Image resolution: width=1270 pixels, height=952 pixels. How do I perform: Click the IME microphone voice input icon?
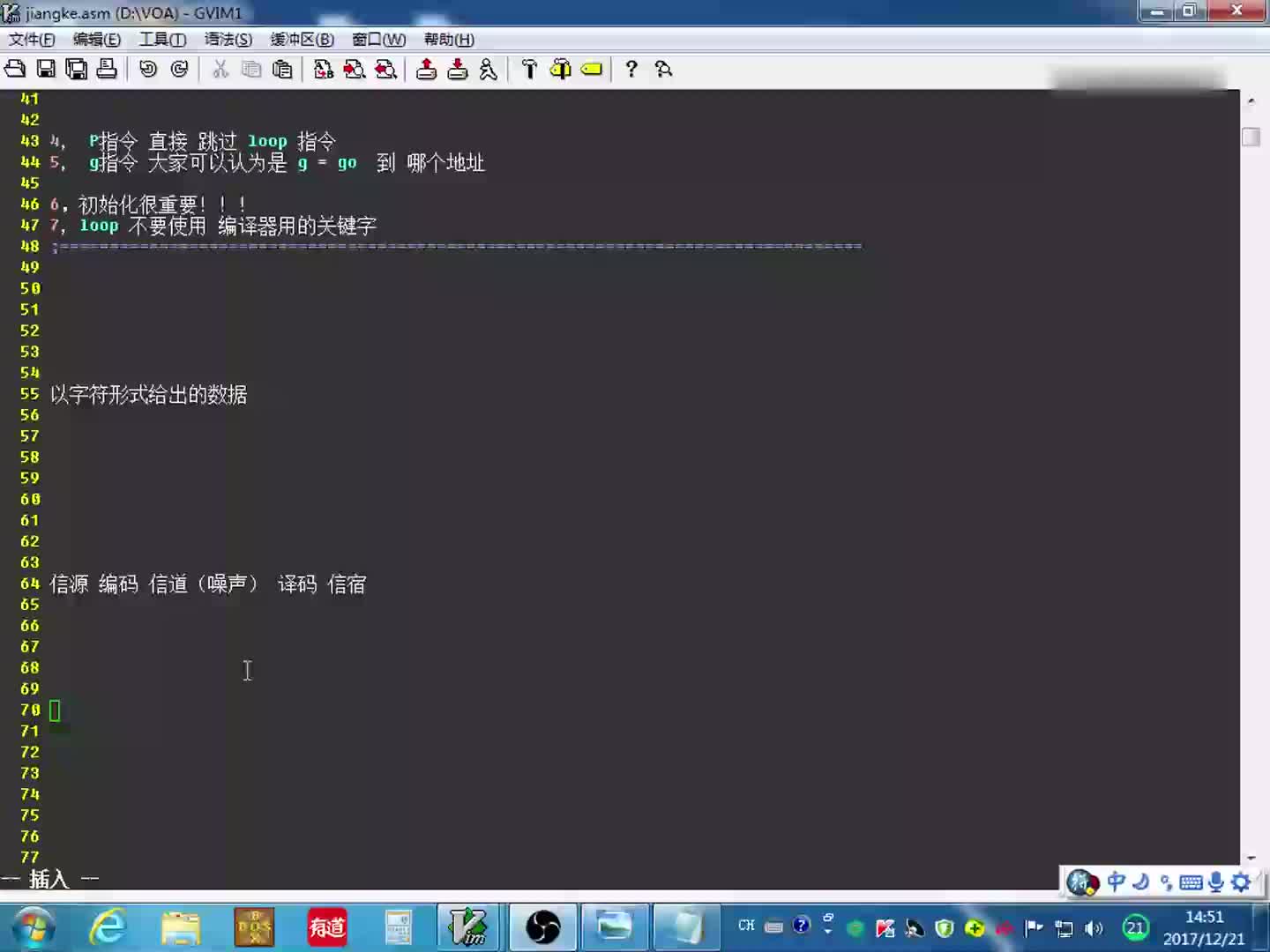1216,881
